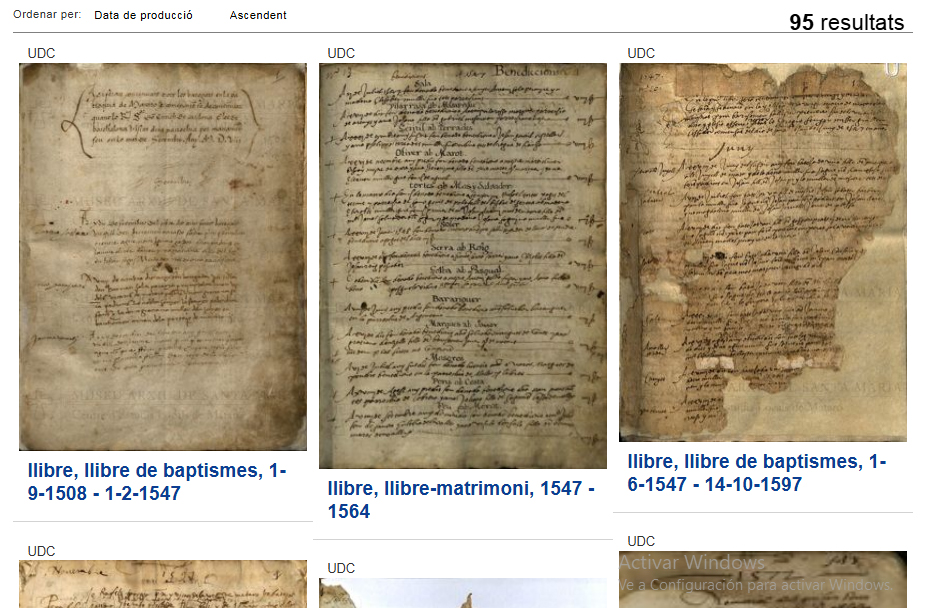This screenshot has width=926, height=608.
Task: Click the paperclip attachment icon on third manuscript
Action: pos(892,70)
